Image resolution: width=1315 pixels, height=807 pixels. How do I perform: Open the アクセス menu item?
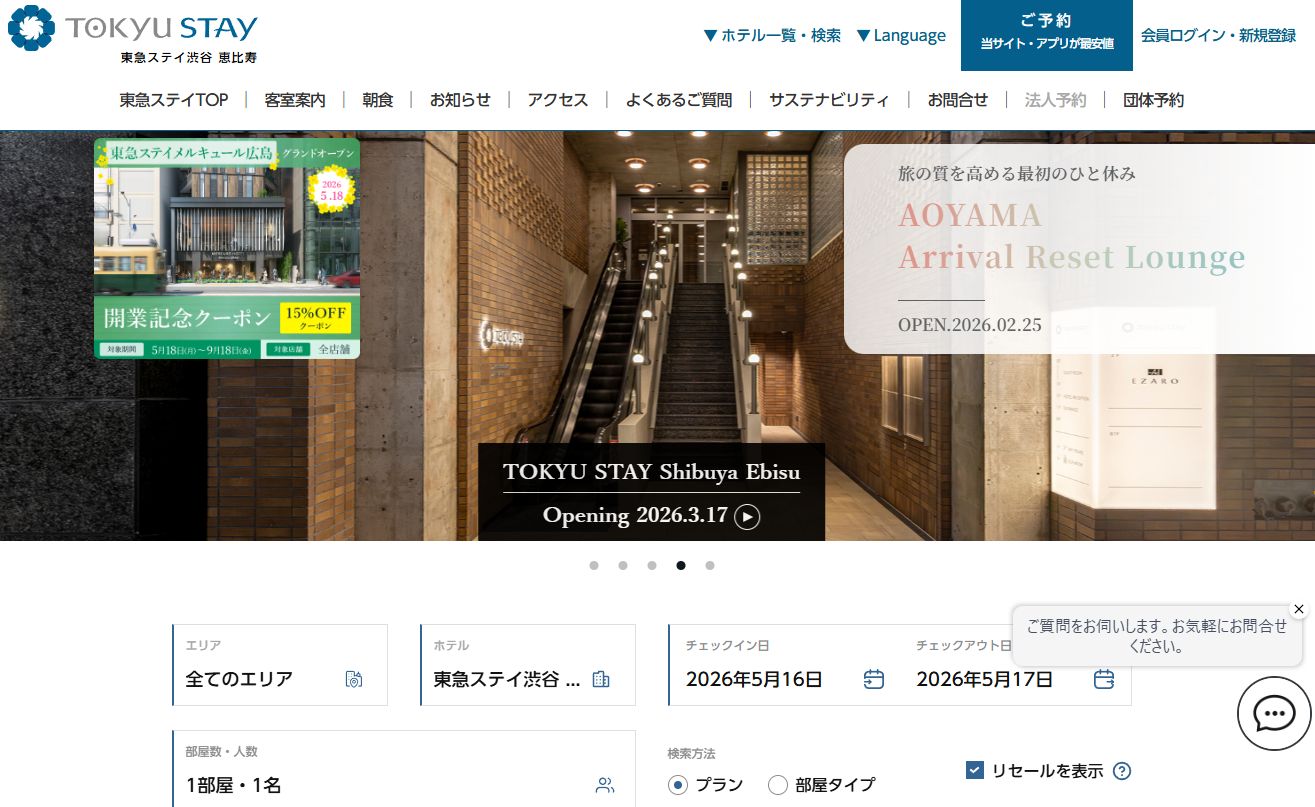tap(558, 100)
